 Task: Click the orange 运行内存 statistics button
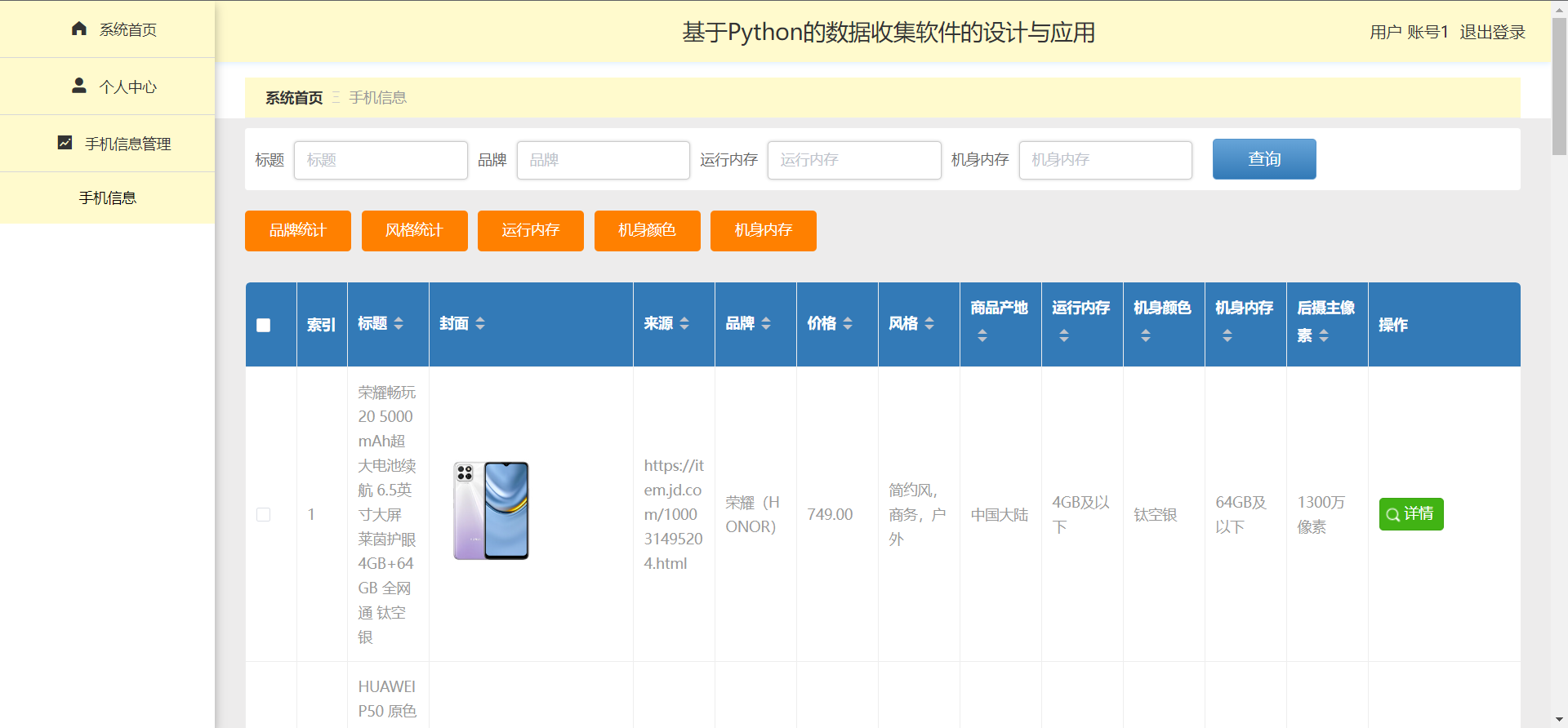coord(531,231)
